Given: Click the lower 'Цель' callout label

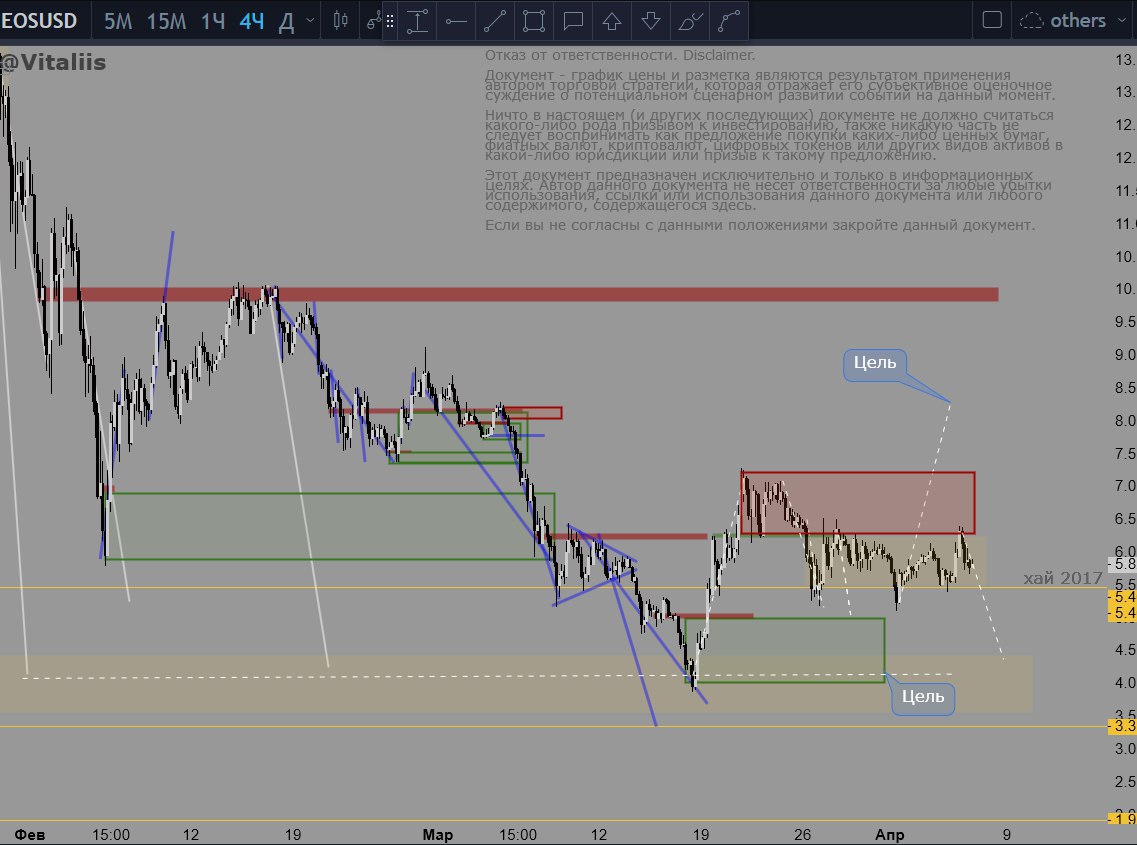Looking at the screenshot, I should [x=923, y=697].
